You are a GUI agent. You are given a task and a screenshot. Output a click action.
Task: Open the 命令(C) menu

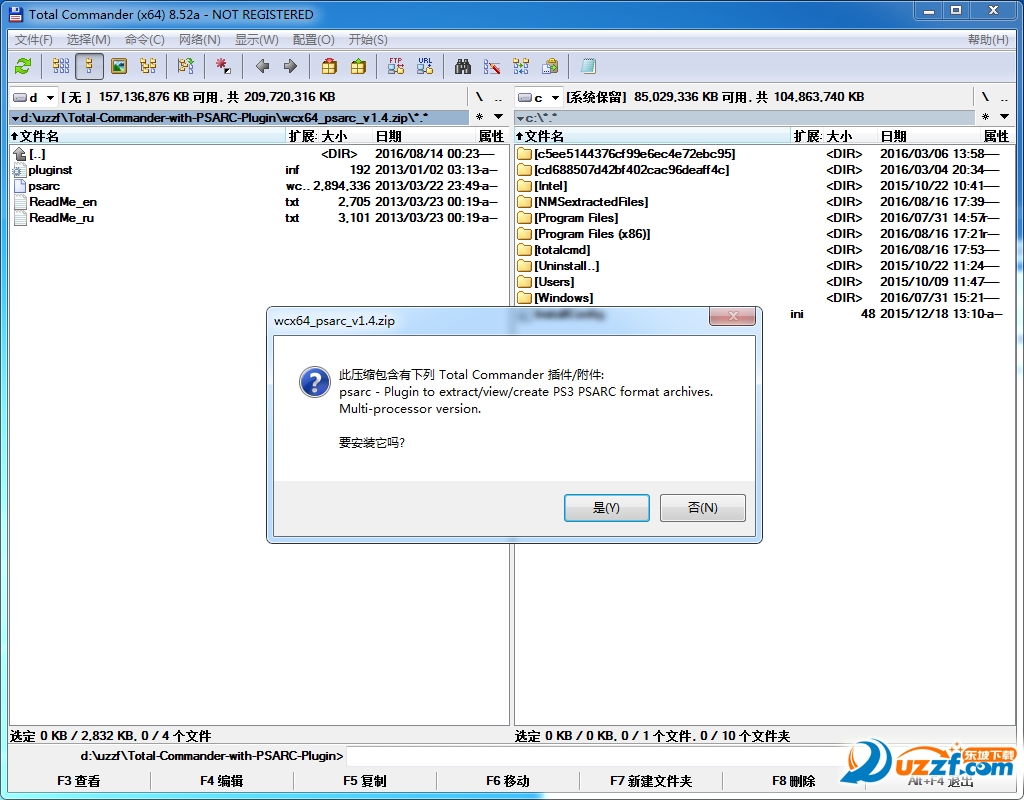click(x=144, y=40)
